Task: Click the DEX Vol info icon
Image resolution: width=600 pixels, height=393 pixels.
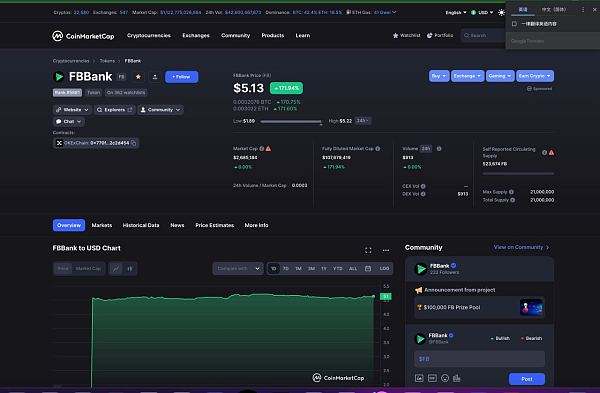Action: click(423, 194)
